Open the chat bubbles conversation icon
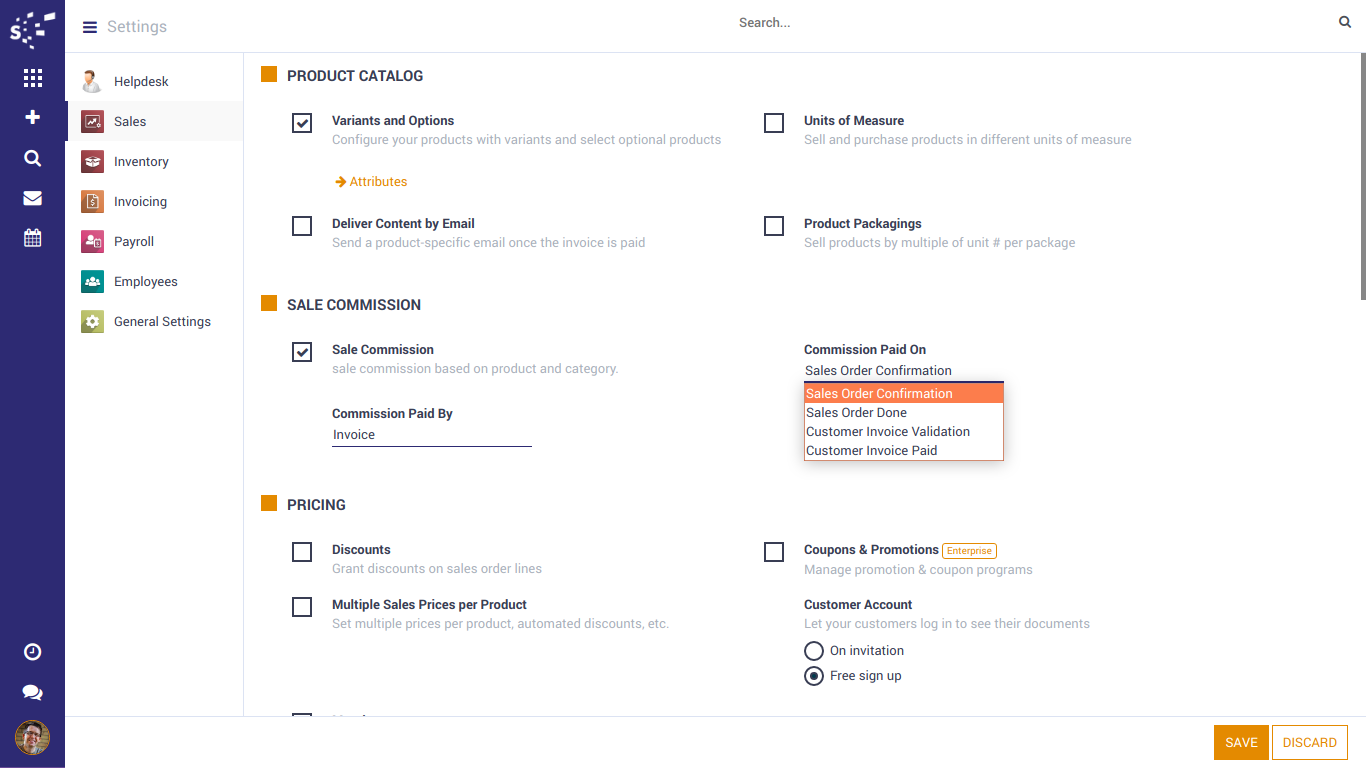Viewport: 1366px width, 768px height. click(x=32, y=692)
